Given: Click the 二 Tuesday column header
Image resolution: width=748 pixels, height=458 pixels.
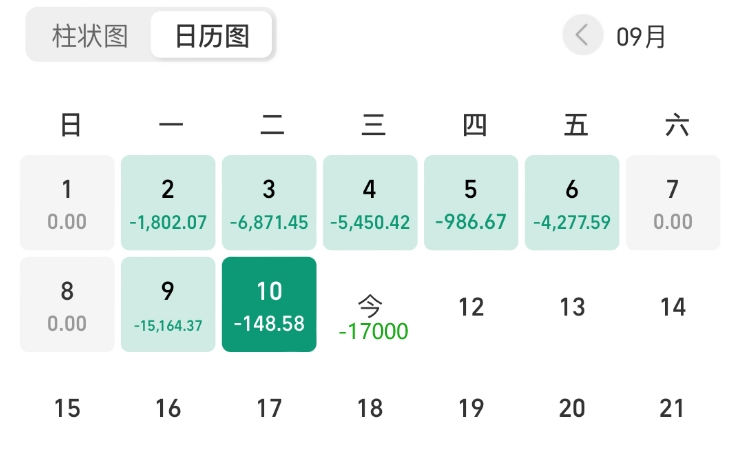Looking at the screenshot, I should pyautogui.click(x=272, y=125).
